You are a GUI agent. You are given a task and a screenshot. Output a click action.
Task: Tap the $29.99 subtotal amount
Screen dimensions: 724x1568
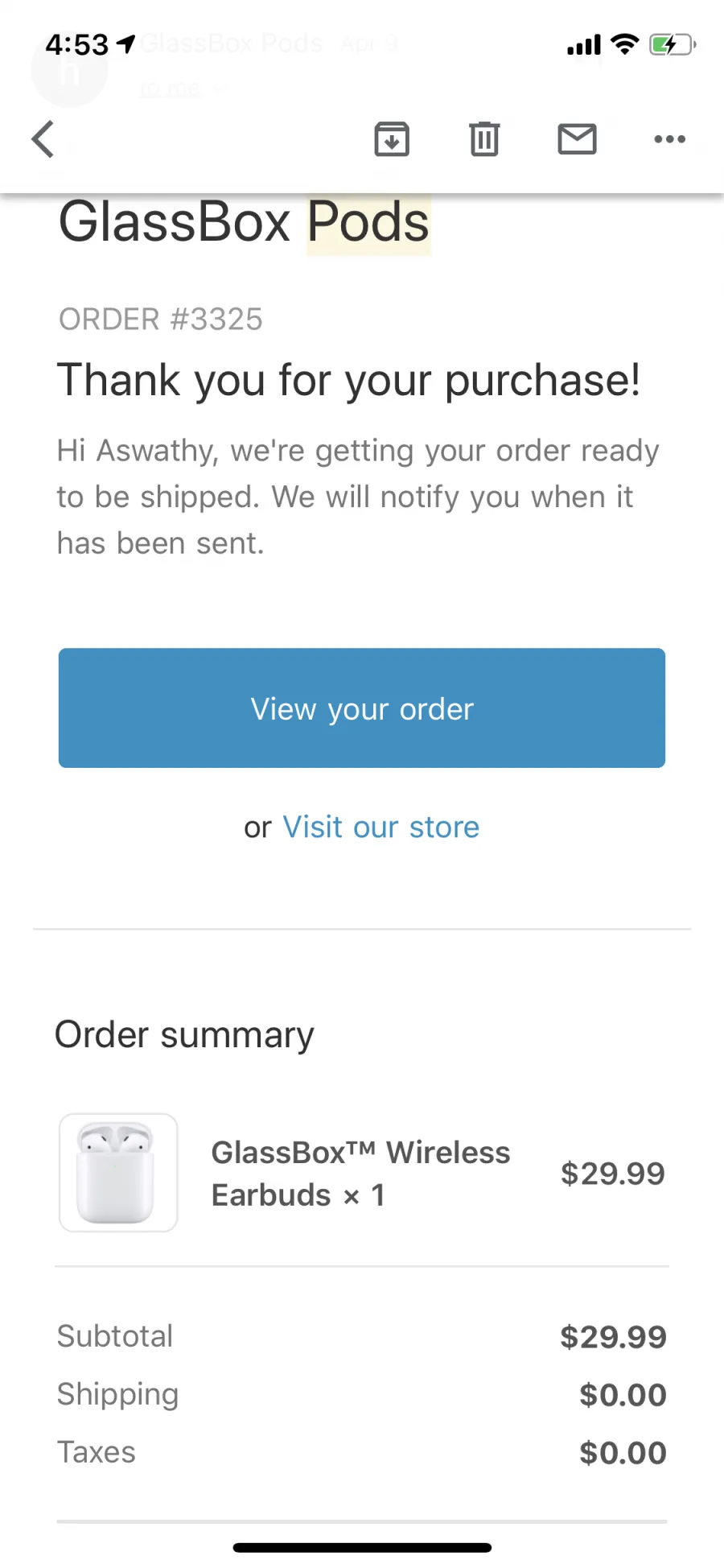pos(613,1337)
